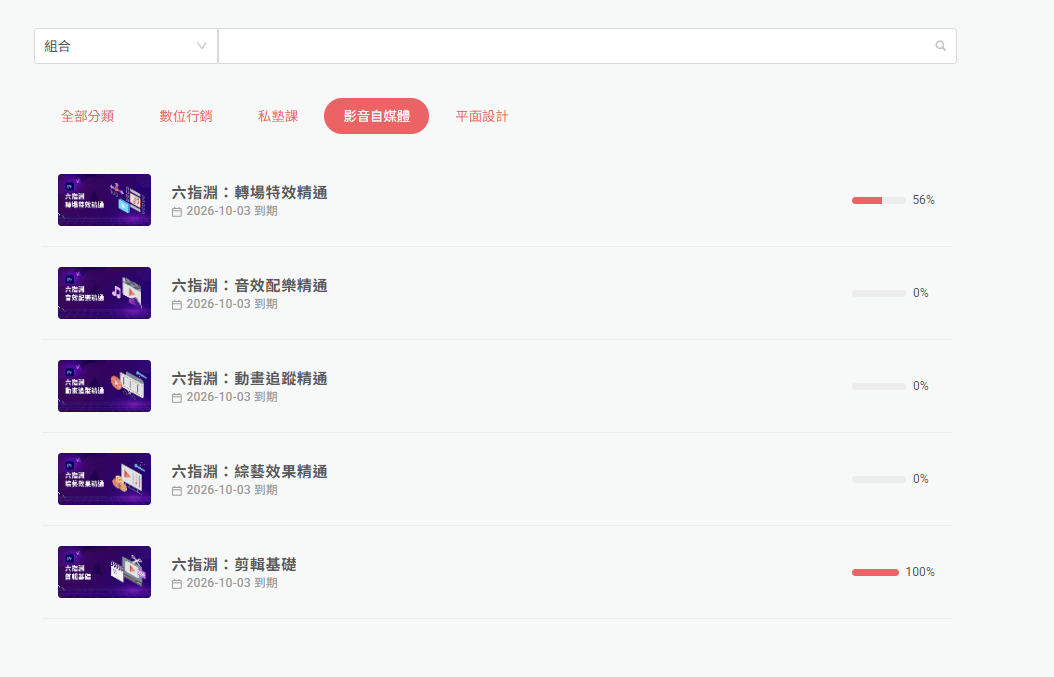1054x677 pixels.
Task: Click the 100% progress bar for 剪輯基礎
Action: (x=875, y=572)
